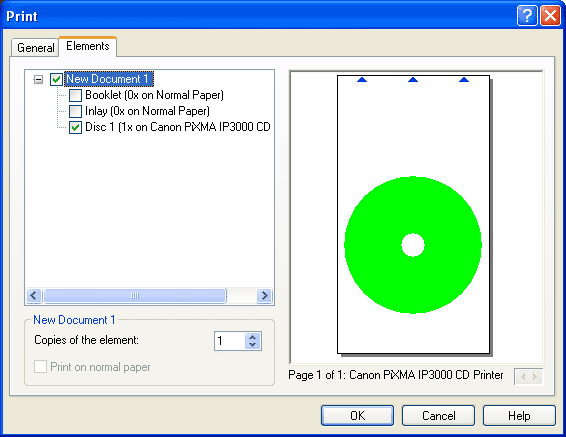This screenshot has width=566, height=437.
Task: Click the left scroll arrow in tree list
Action: tap(34, 296)
